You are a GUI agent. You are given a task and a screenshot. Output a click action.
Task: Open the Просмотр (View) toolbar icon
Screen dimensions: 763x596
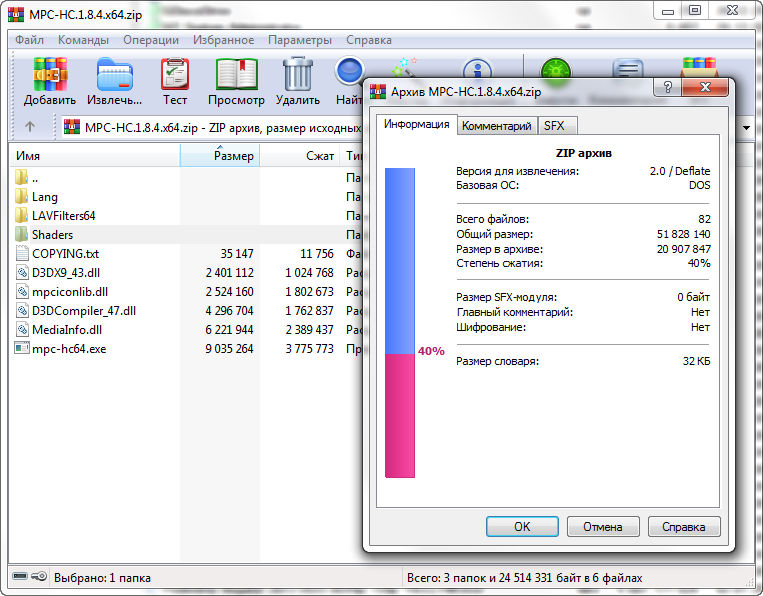[x=236, y=75]
